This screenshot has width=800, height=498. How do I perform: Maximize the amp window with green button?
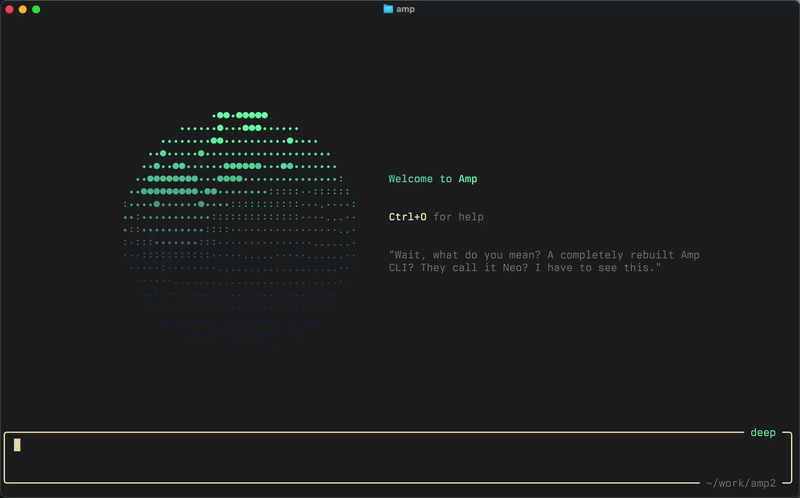click(x=36, y=9)
